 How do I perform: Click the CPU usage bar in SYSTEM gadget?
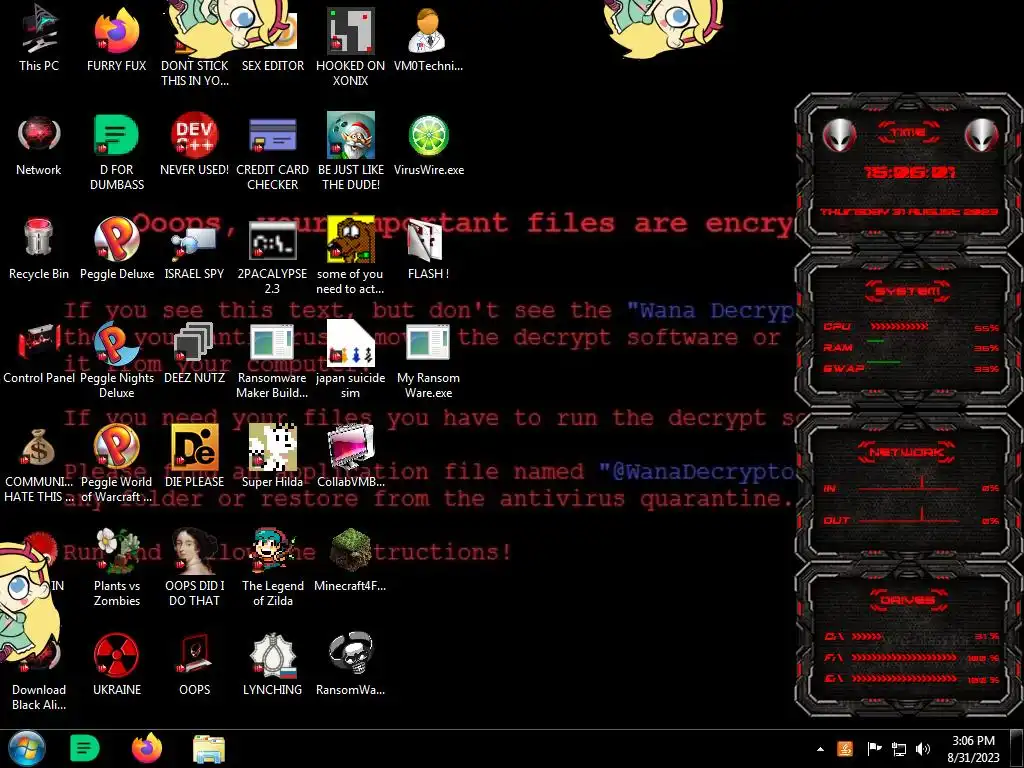899,326
